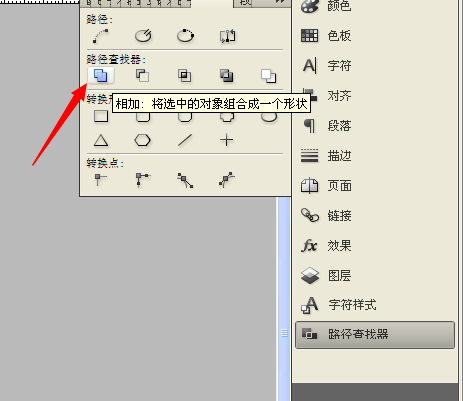This screenshot has height=401, width=463.
Task: Convert shape to triangle
Action: [x=101, y=140]
